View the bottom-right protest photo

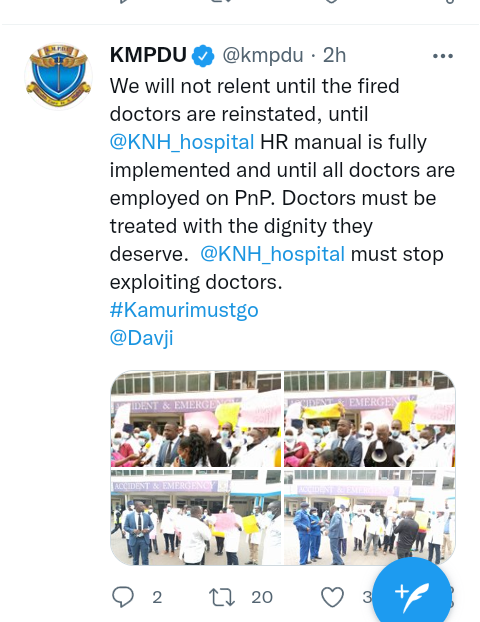point(370,517)
